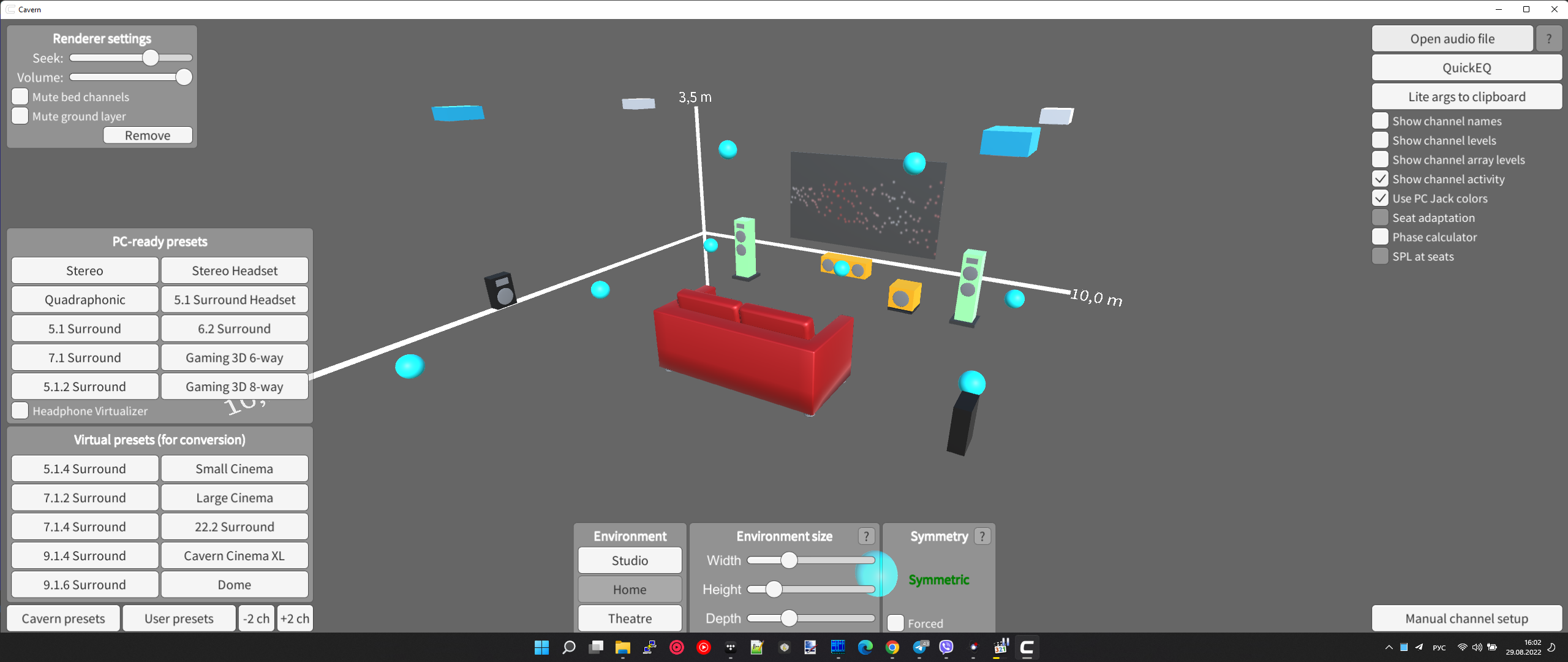Select the black speaker on the left floor line
1568x662 pixels.
[500, 290]
